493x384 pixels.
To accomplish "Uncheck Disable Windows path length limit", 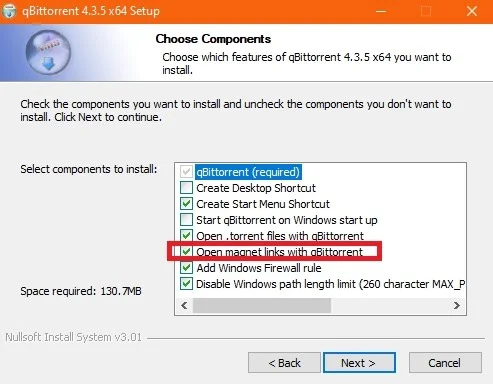I will point(186,284).
